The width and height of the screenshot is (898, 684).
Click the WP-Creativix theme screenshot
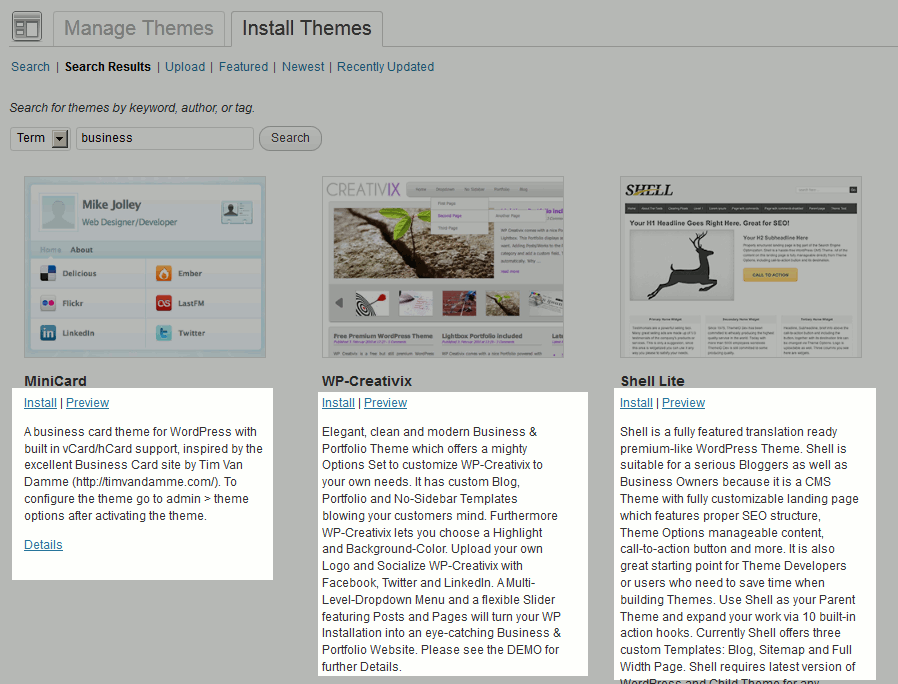[443, 267]
